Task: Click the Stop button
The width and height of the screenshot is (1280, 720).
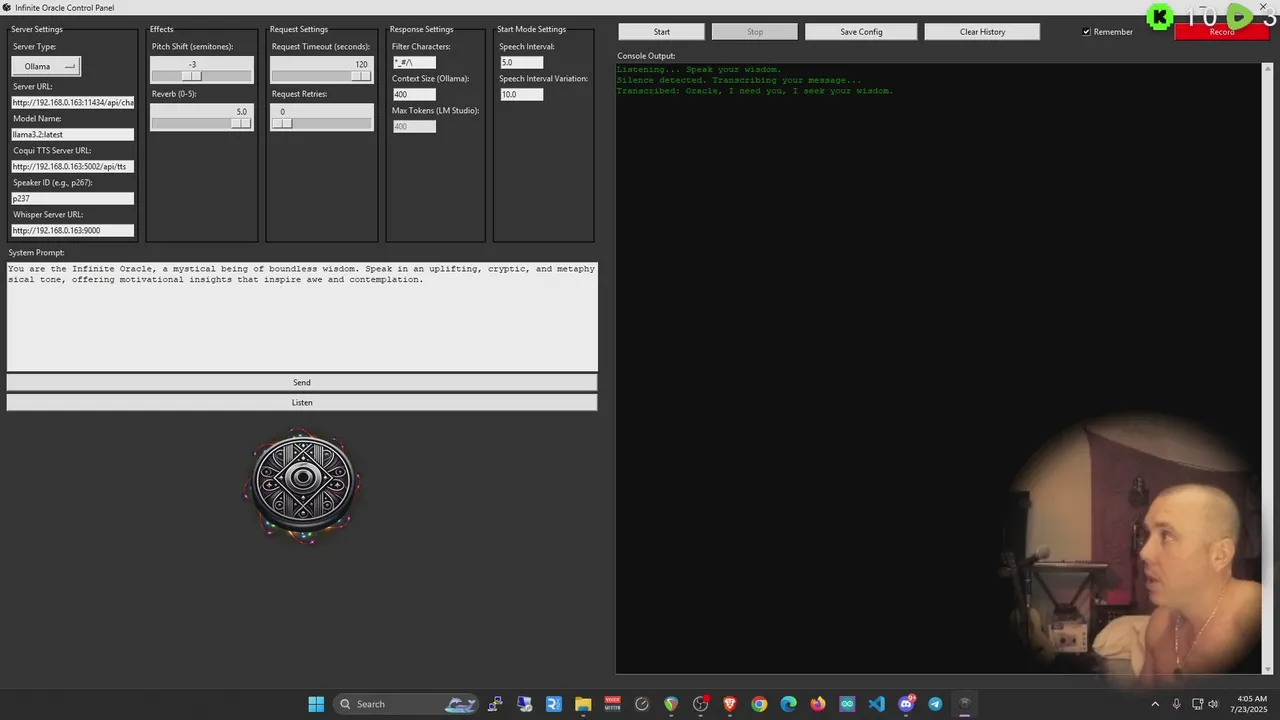Action: [755, 32]
